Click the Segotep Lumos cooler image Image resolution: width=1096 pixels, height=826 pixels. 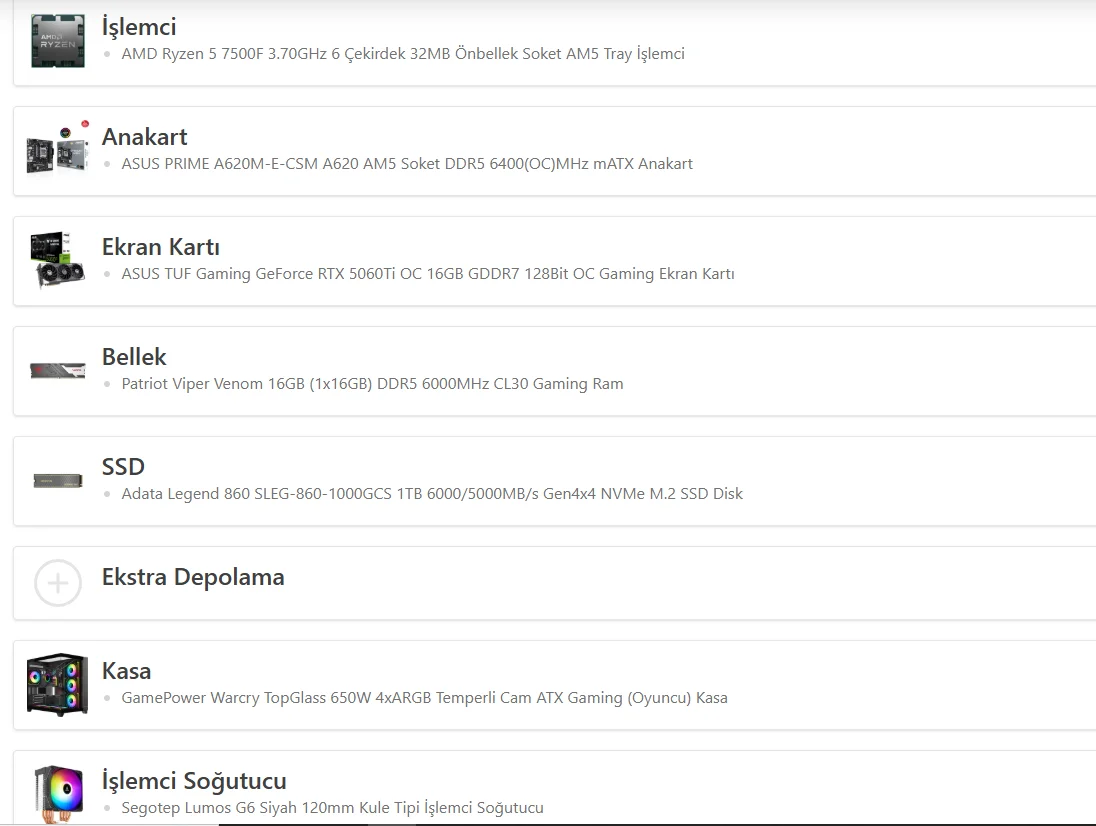(x=57, y=794)
